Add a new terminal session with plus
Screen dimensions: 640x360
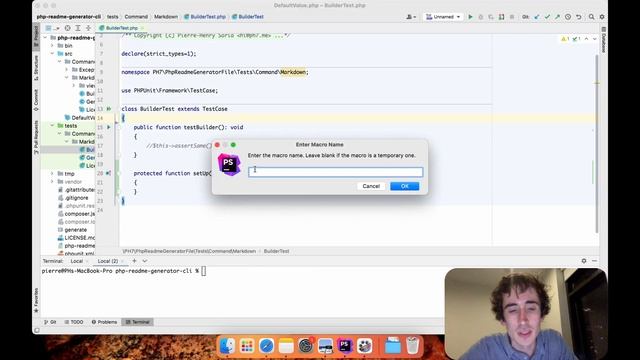click(134, 261)
